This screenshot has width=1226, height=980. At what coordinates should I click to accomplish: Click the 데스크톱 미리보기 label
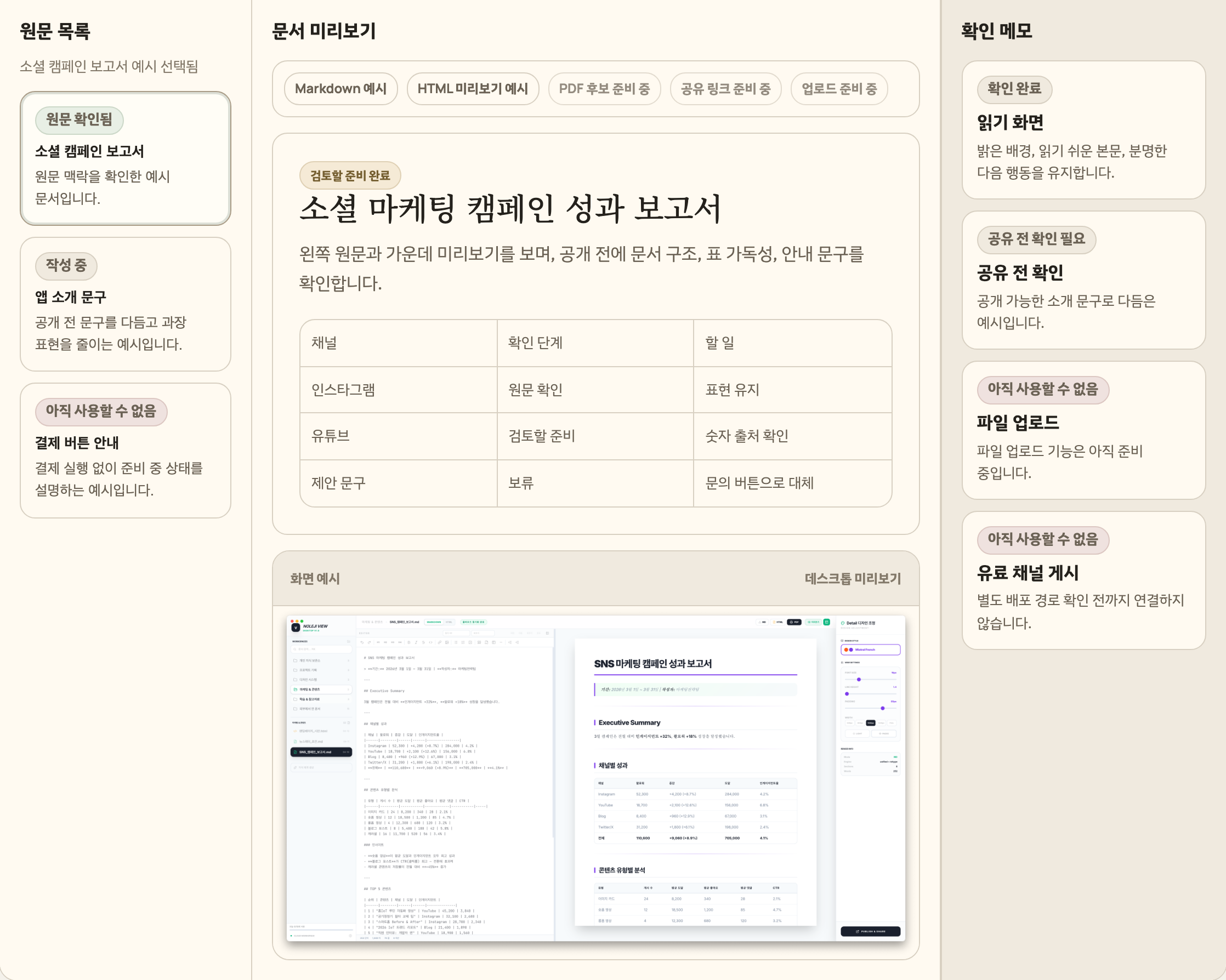click(853, 579)
